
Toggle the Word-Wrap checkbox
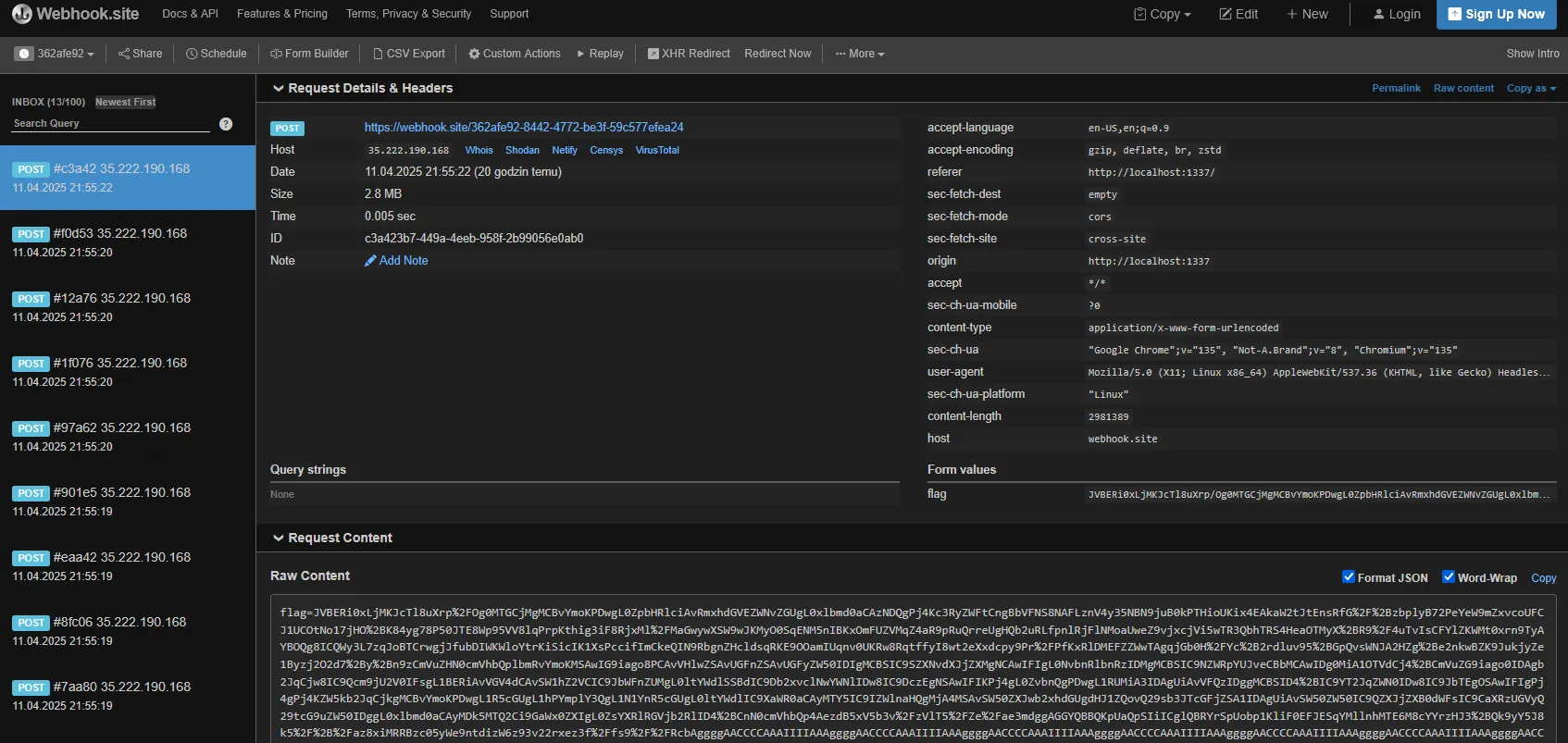(x=1449, y=577)
